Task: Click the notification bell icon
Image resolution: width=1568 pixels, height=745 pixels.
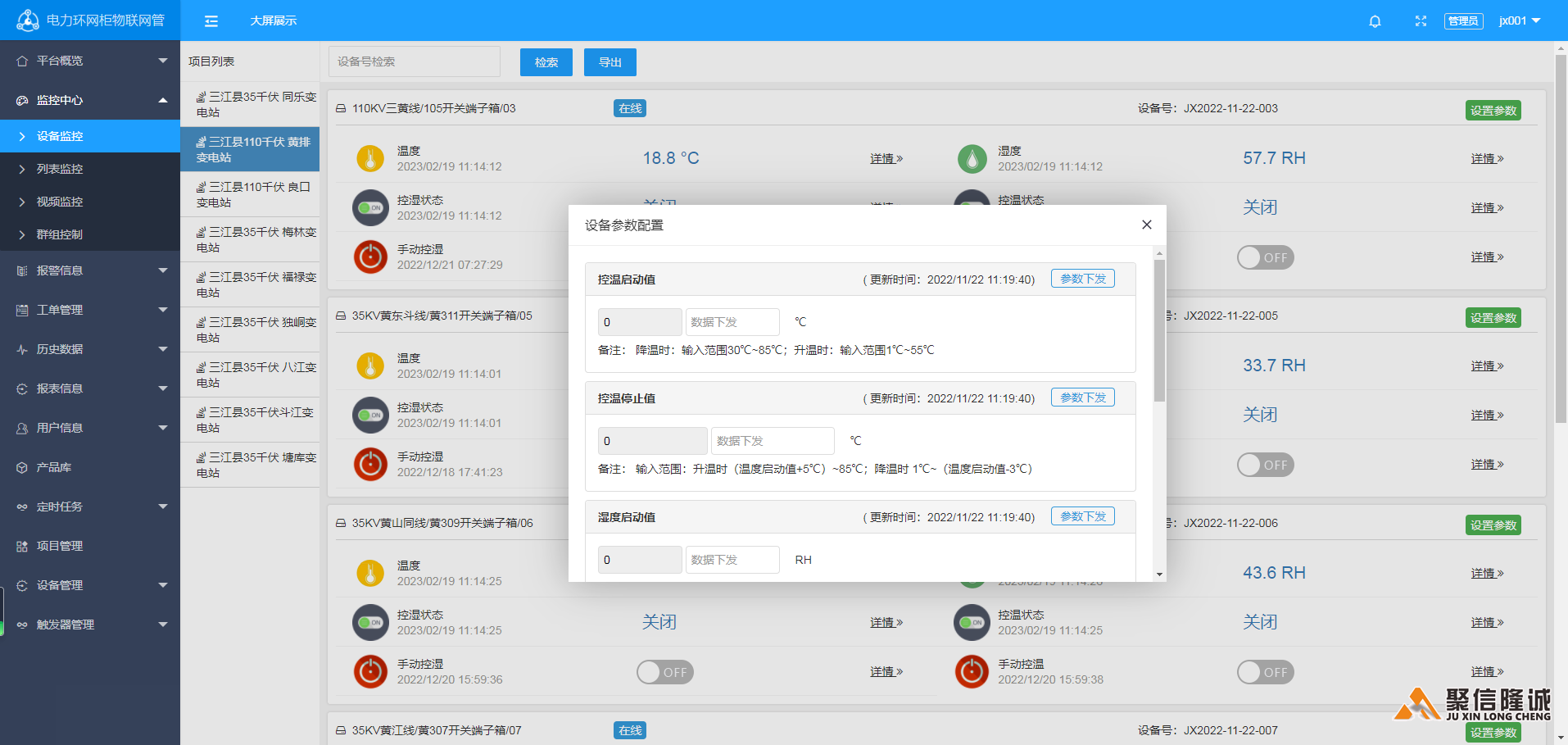Action: tap(1375, 21)
